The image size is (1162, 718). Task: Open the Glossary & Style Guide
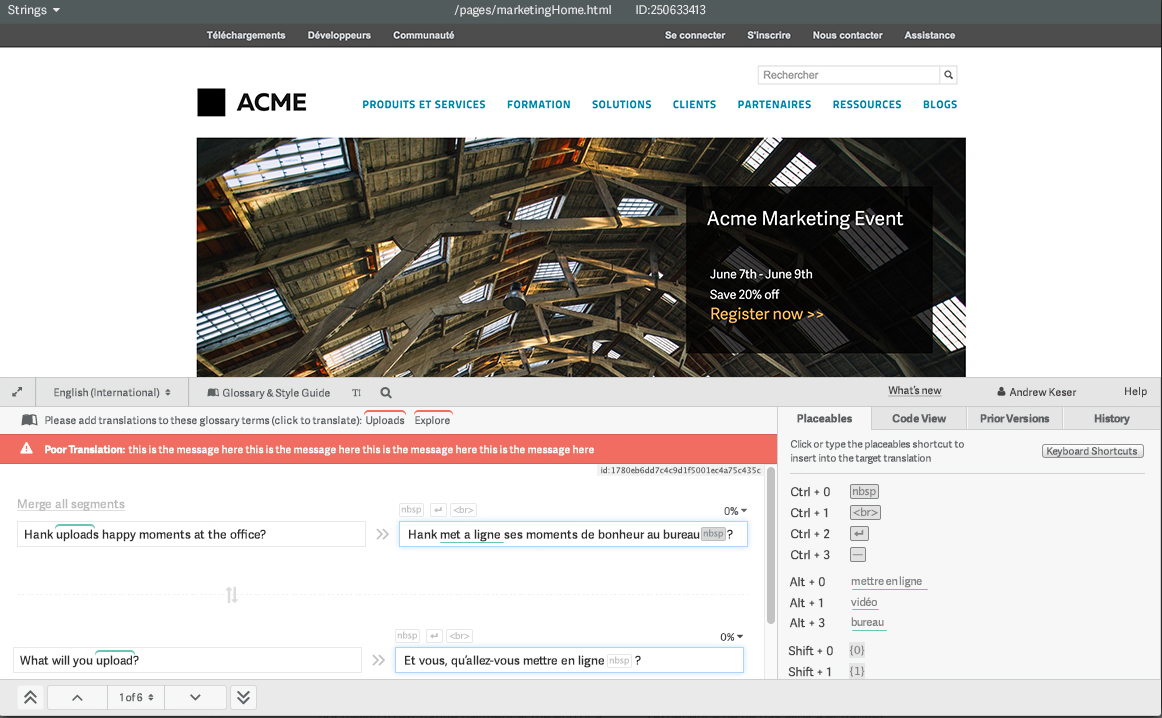click(269, 393)
